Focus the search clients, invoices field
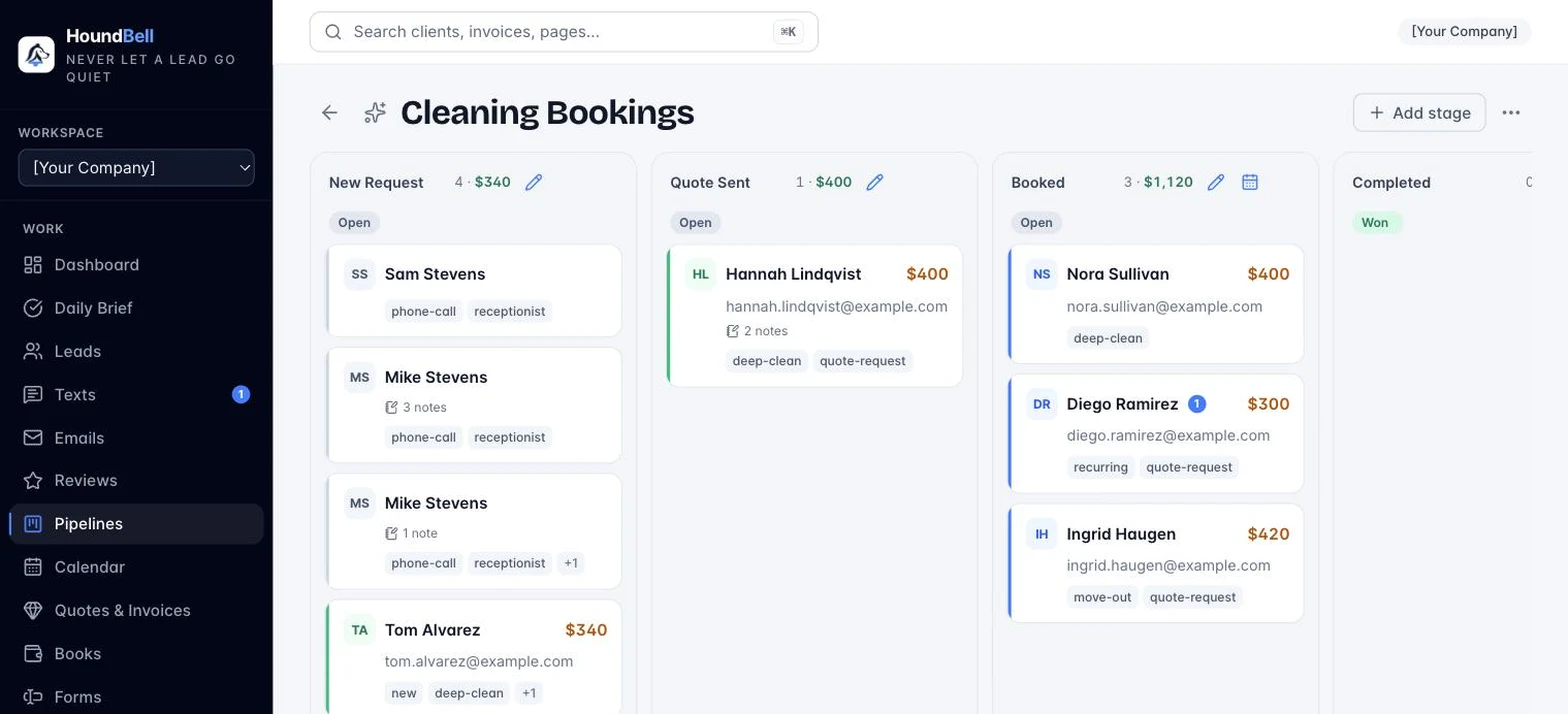The width and height of the screenshot is (1568, 714). tap(564, 32)
